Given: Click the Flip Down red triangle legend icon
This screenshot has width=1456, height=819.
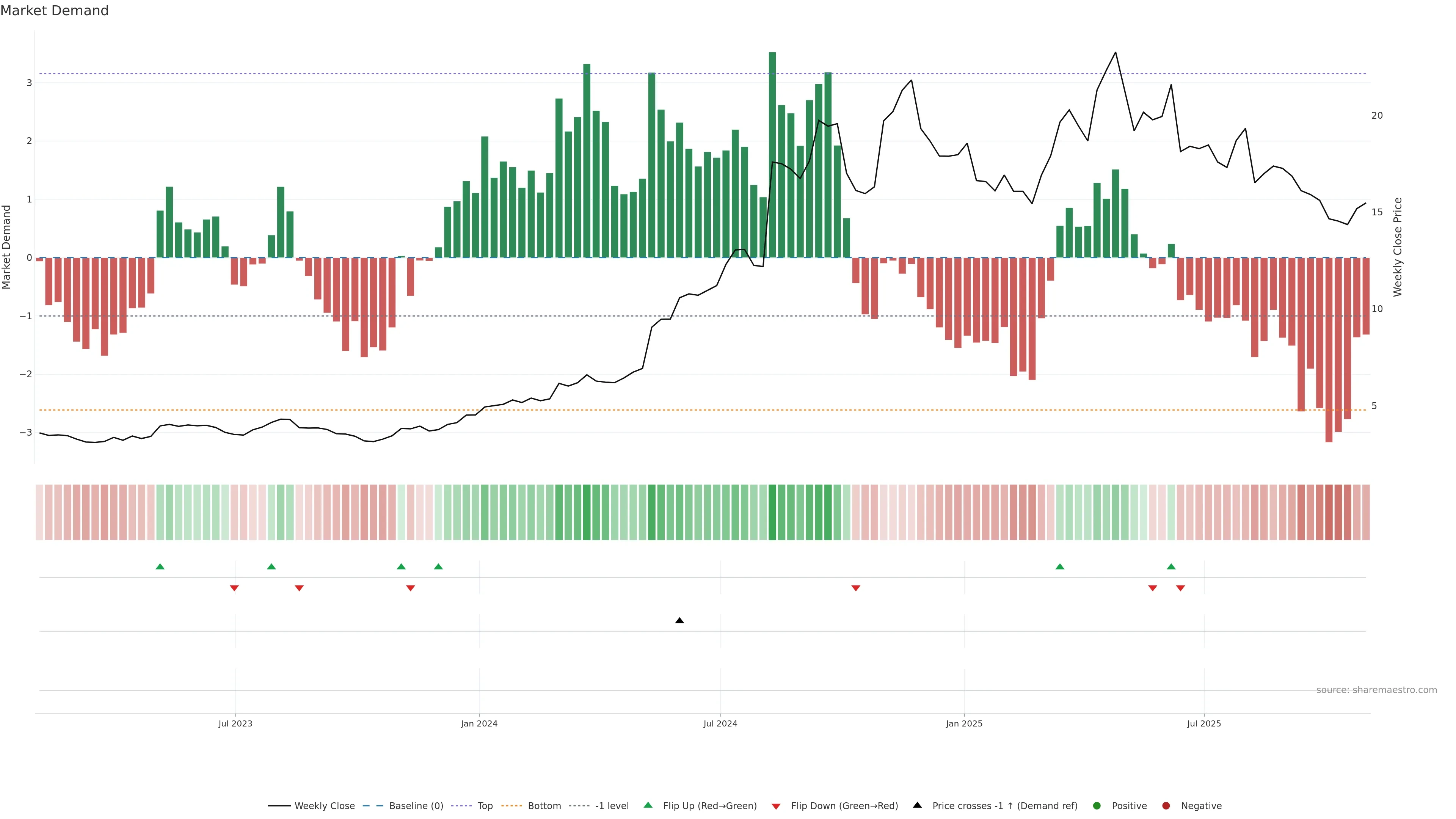Looking at the screenshot, I should (x=776, y=806).
